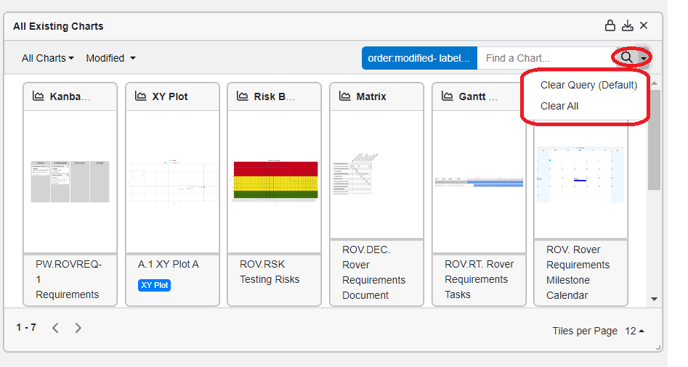Click the download icon in panel header

pyautogui.click(x=627, y=25)
